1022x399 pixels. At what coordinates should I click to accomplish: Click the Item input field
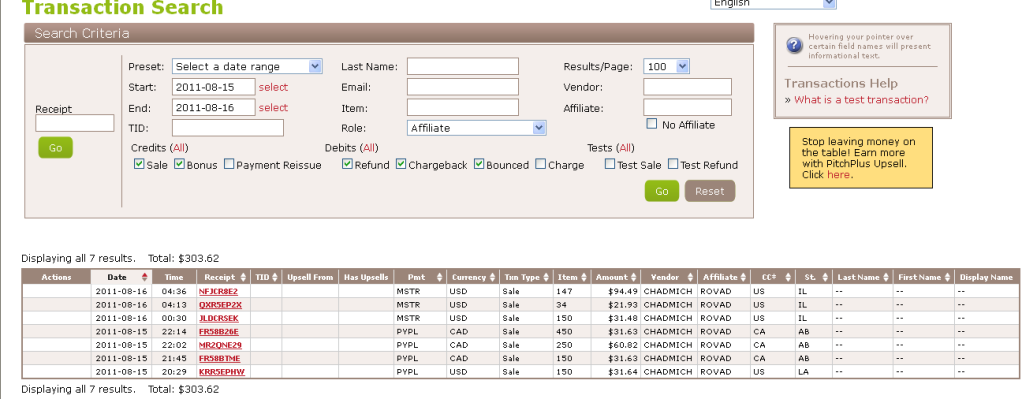(463, 108)
